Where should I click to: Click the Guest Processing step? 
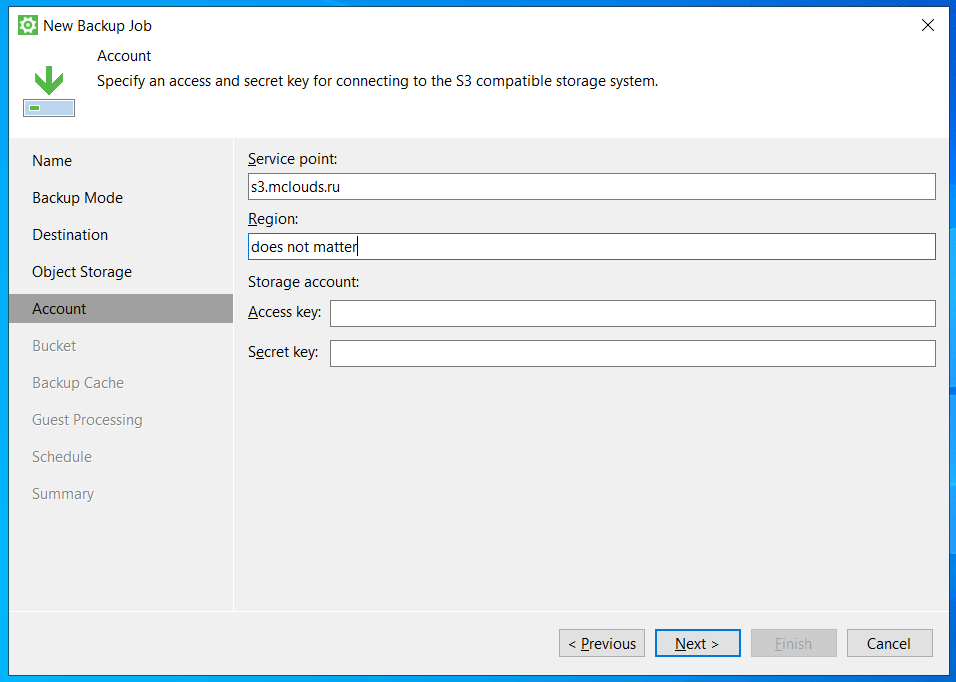point(87,420)
